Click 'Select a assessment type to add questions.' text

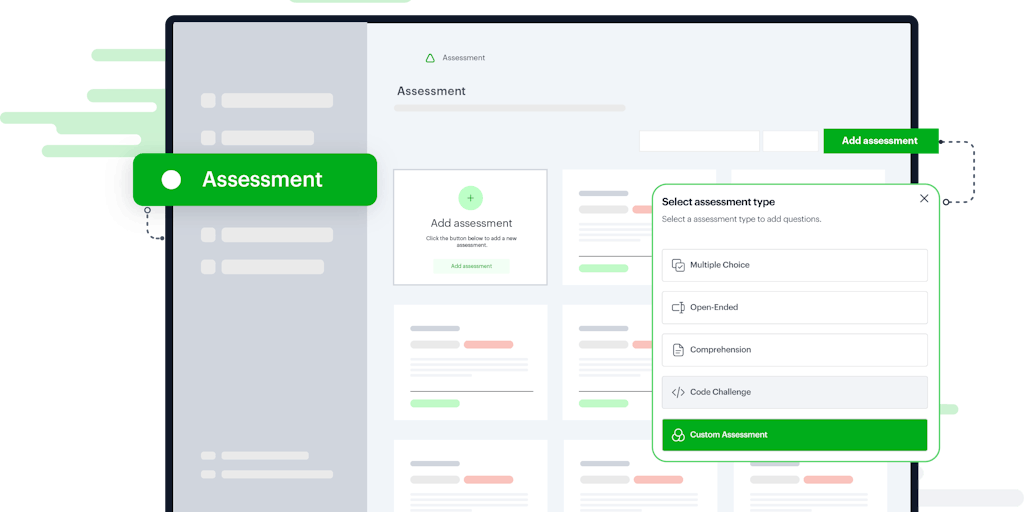click(741, 219)
